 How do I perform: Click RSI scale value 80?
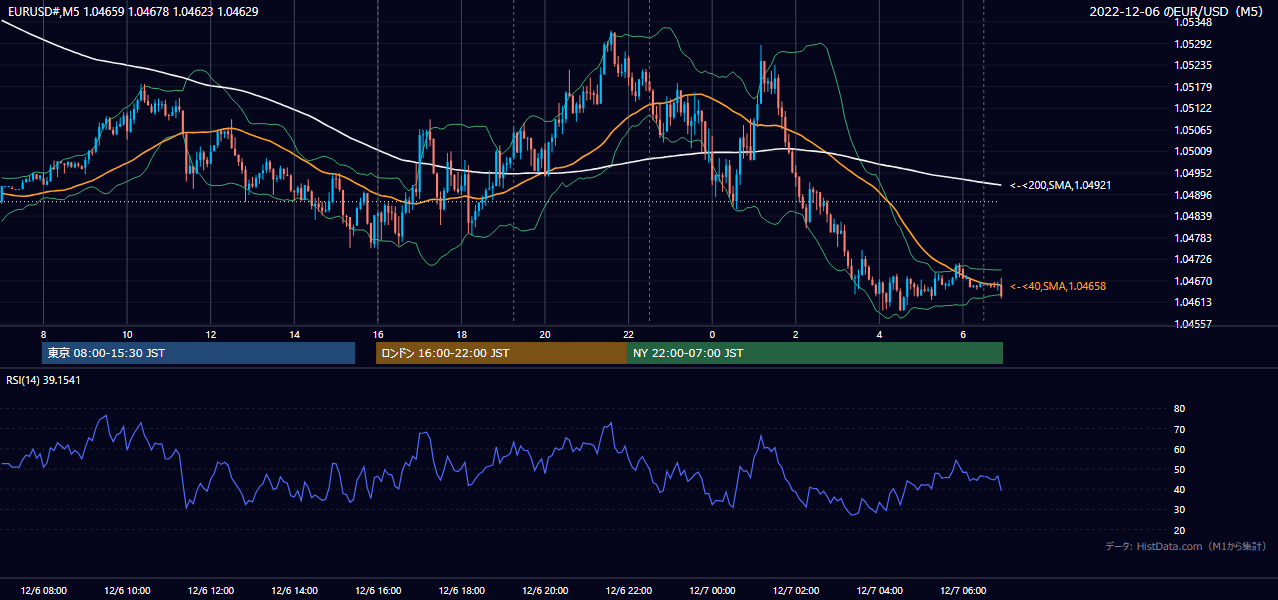click(1180, 409)
